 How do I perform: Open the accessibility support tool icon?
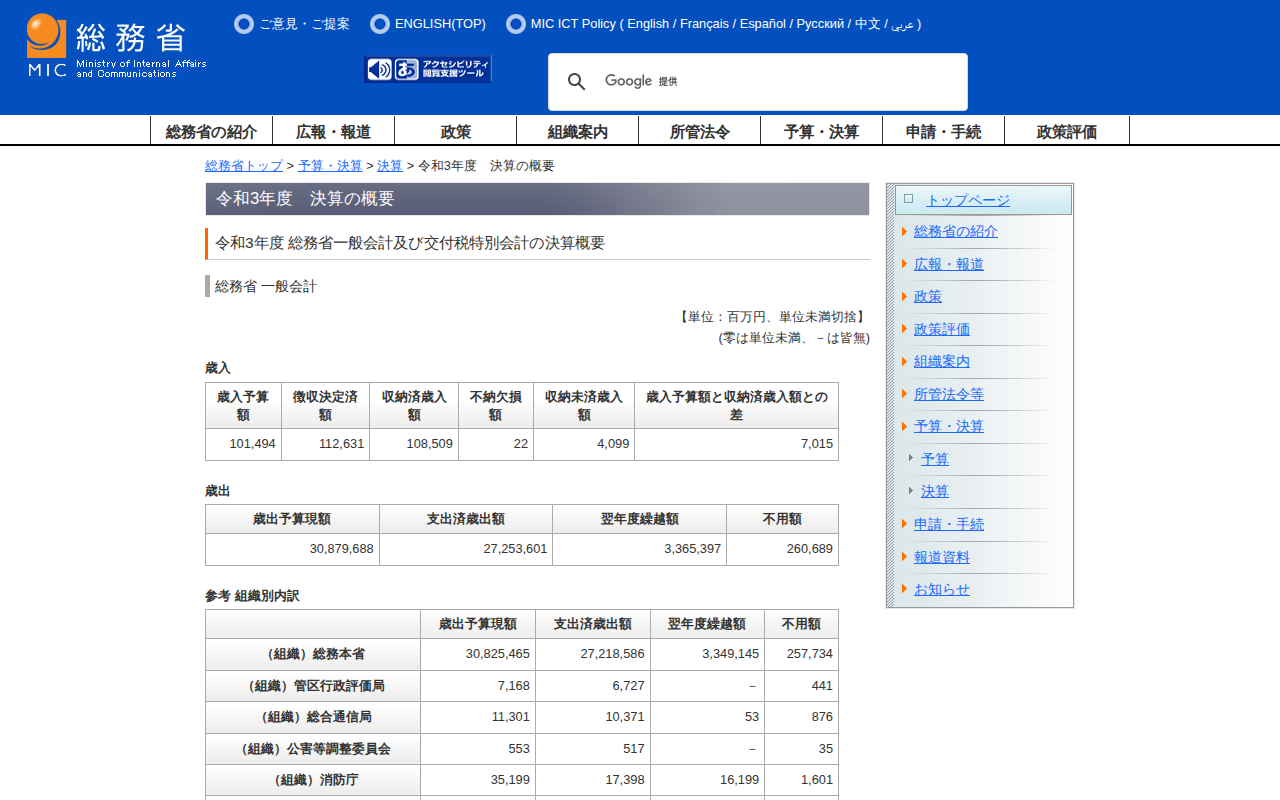(428, 69)
